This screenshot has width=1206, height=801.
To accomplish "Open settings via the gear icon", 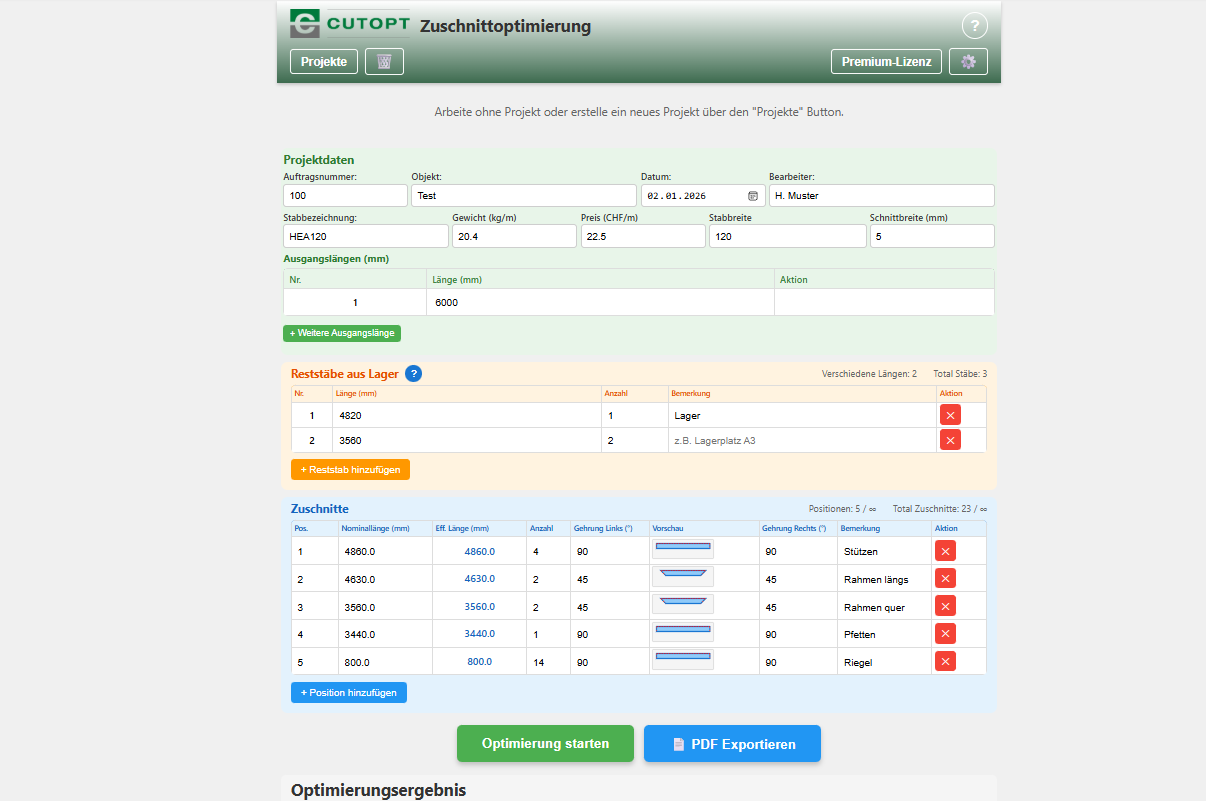I will 967,61.
